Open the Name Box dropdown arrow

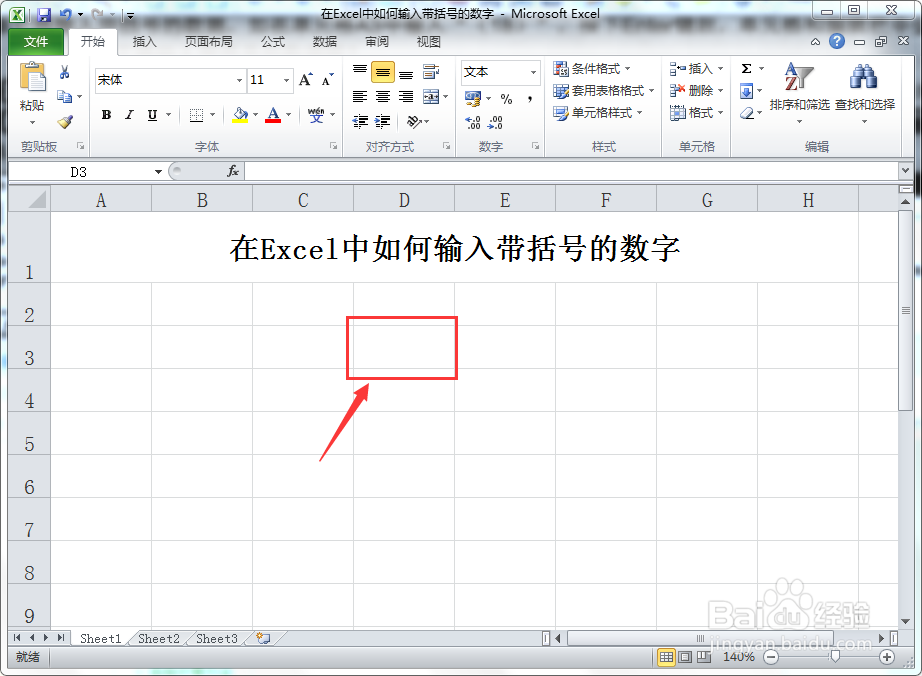coord(158,172)
